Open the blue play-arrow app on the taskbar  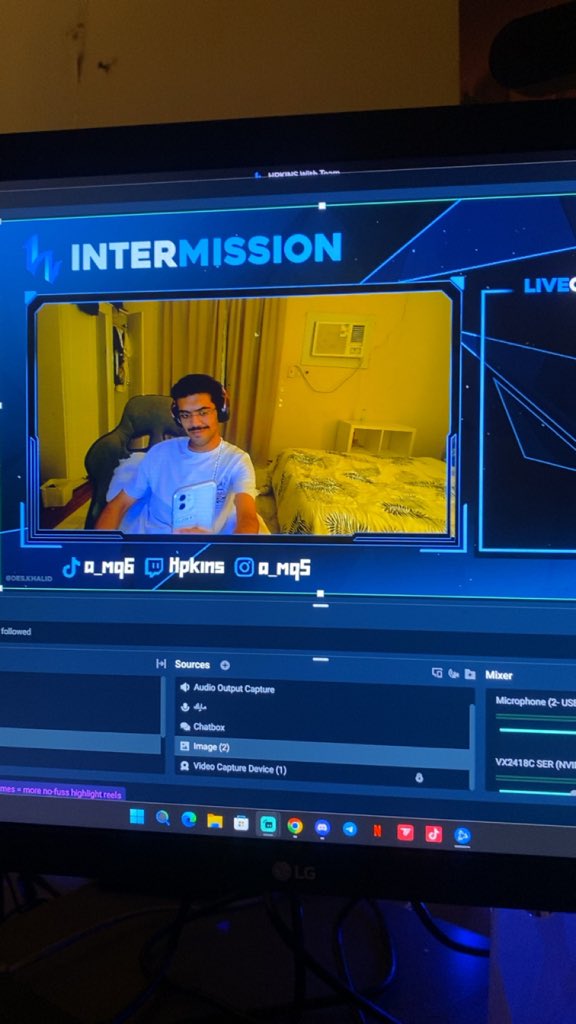coord(462,836)
